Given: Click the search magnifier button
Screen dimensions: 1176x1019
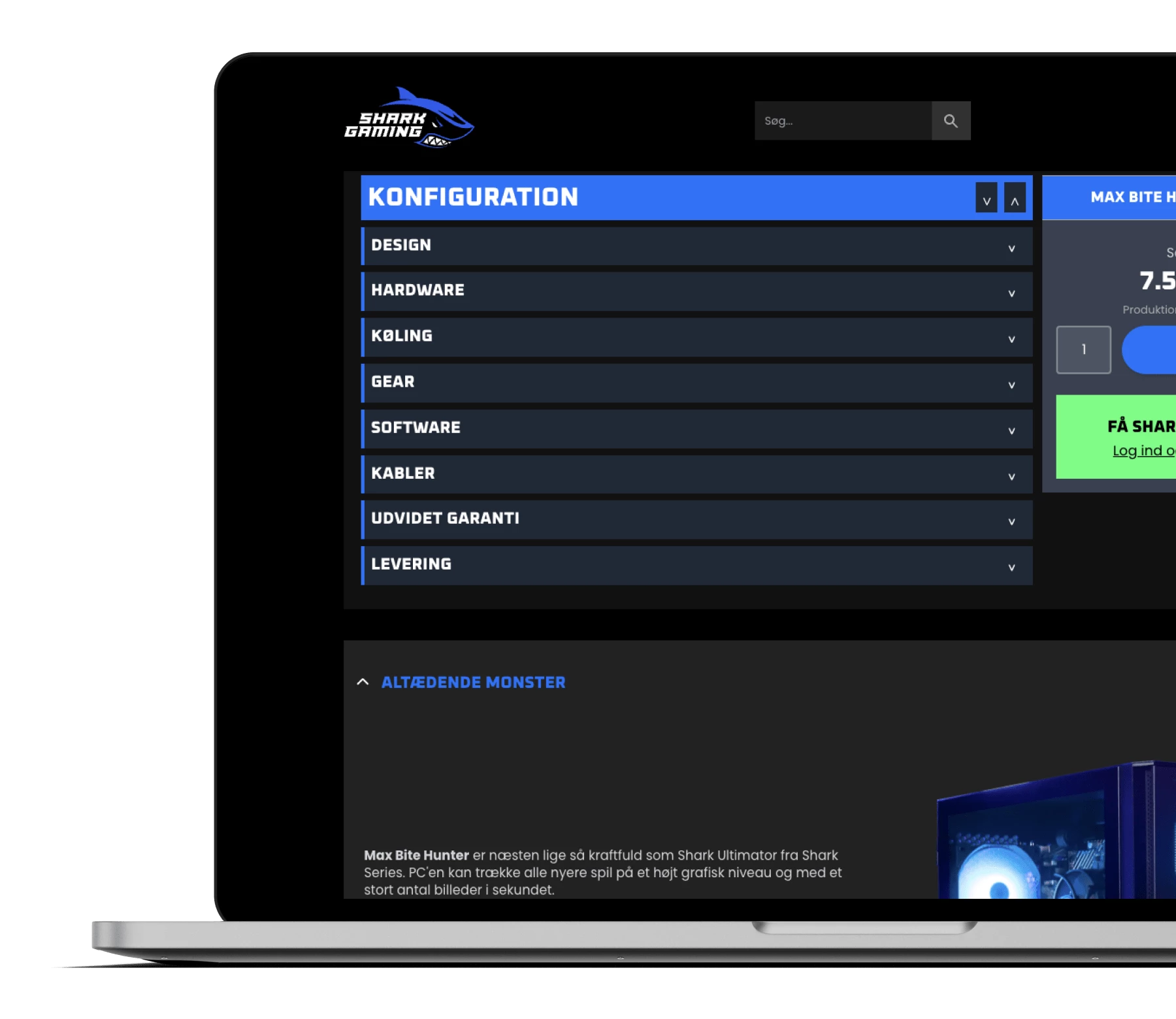Looking at the screenshot, I should tap(951, 121).
